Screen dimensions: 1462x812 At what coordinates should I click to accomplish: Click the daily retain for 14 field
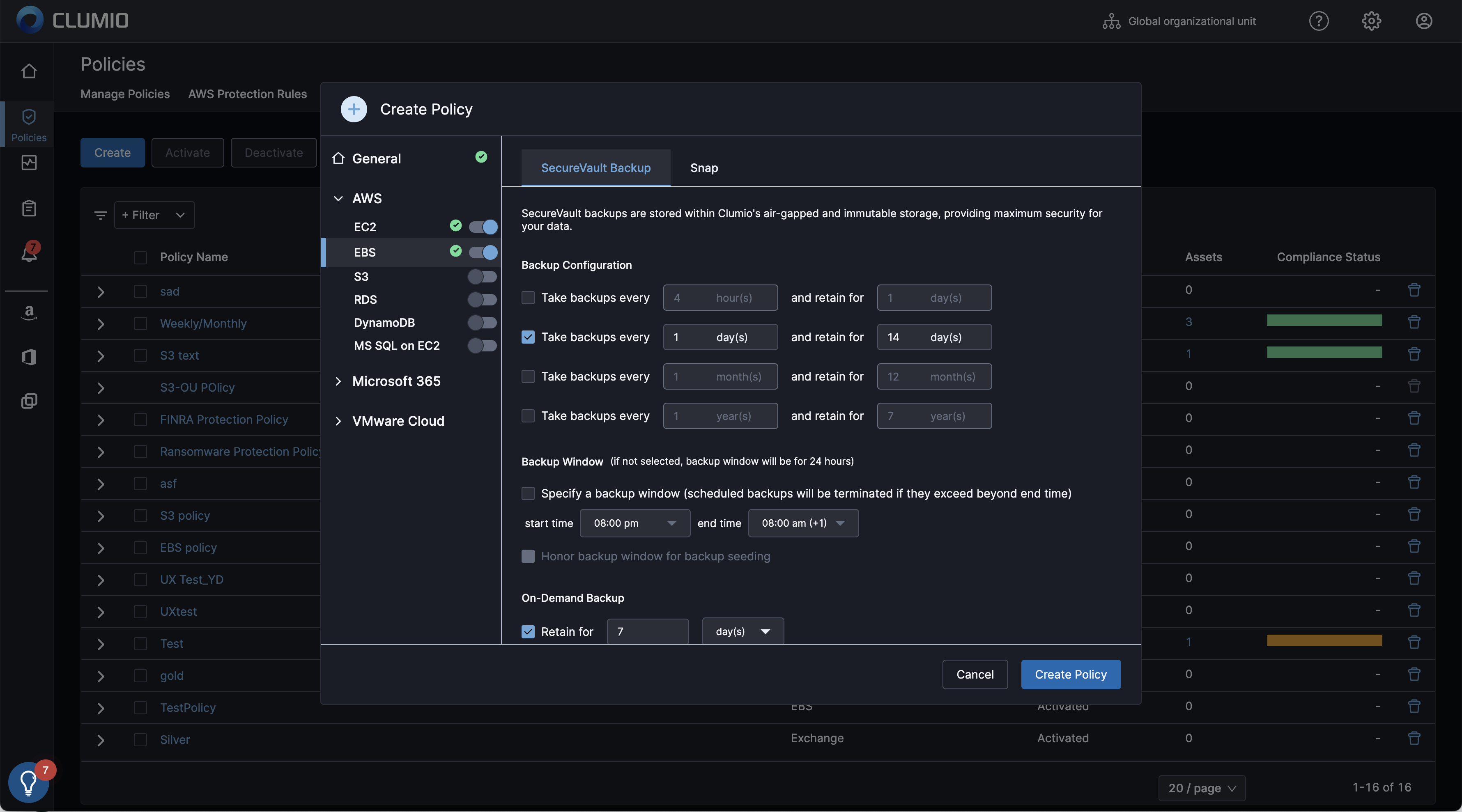pos(933,337)
